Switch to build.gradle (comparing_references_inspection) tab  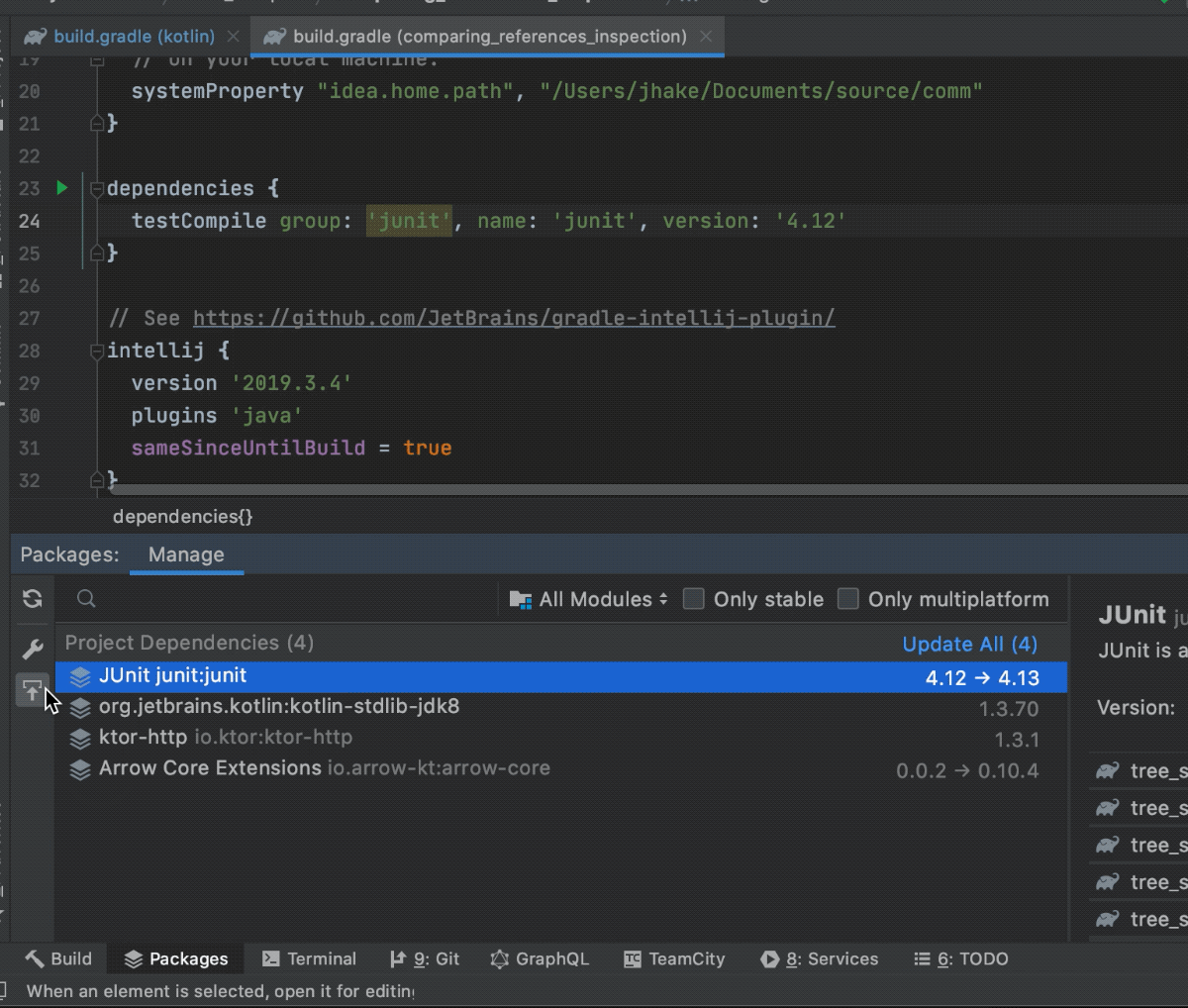click(489, 37)
